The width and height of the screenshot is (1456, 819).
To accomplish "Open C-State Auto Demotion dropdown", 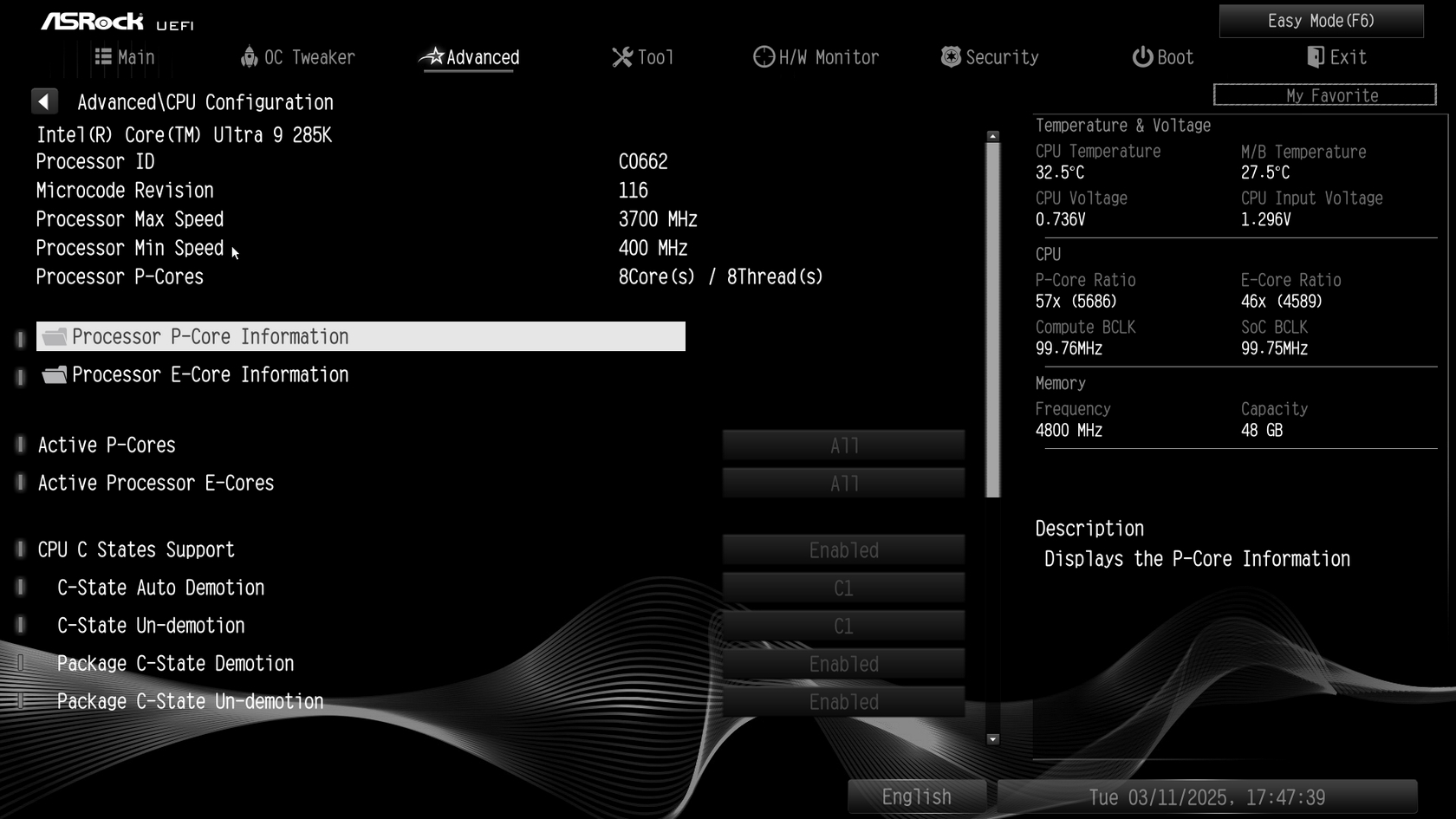I will click(843, 588).
